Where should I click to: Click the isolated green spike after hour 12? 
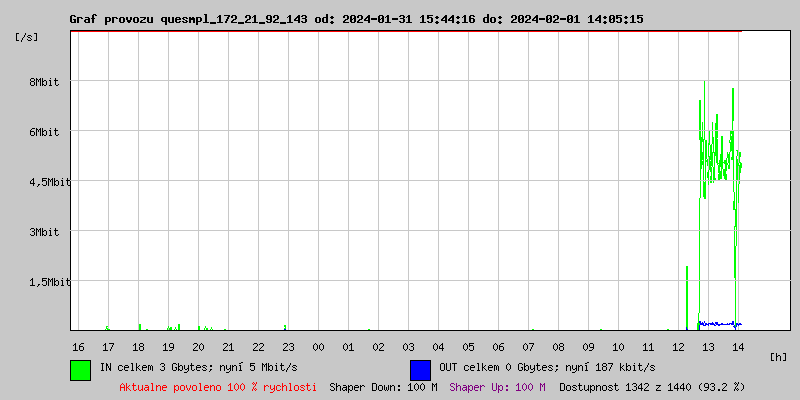tap(687, 298)
